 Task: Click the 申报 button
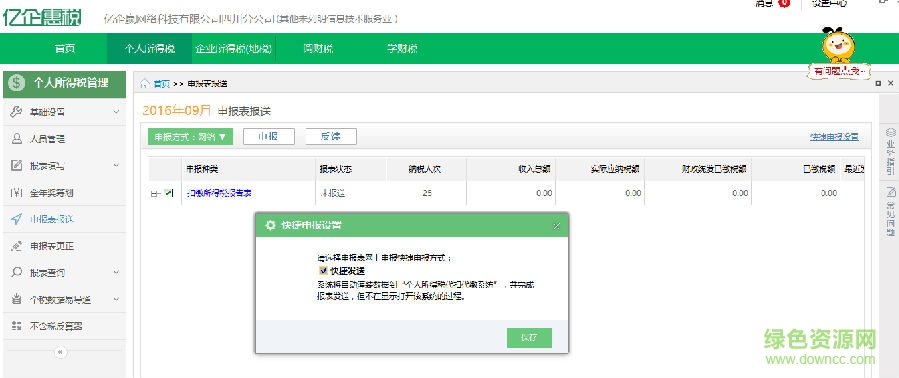(269, 137)
